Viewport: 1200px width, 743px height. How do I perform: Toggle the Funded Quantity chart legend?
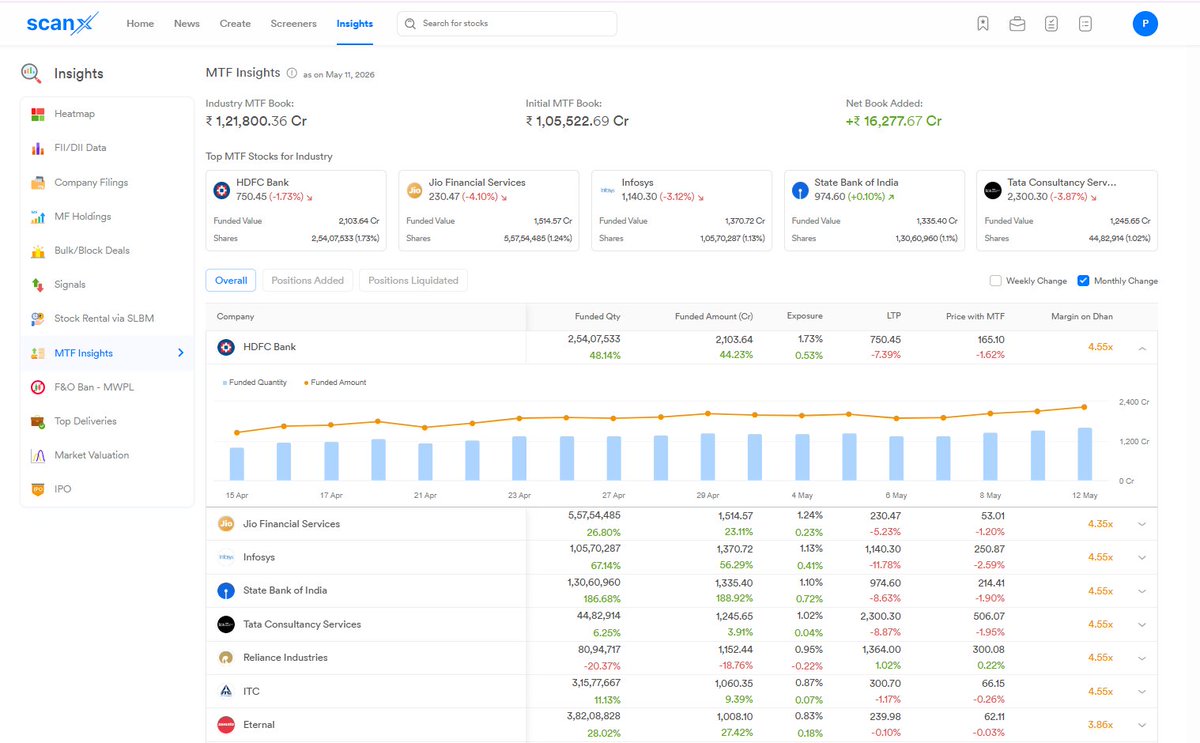(256, 382)
